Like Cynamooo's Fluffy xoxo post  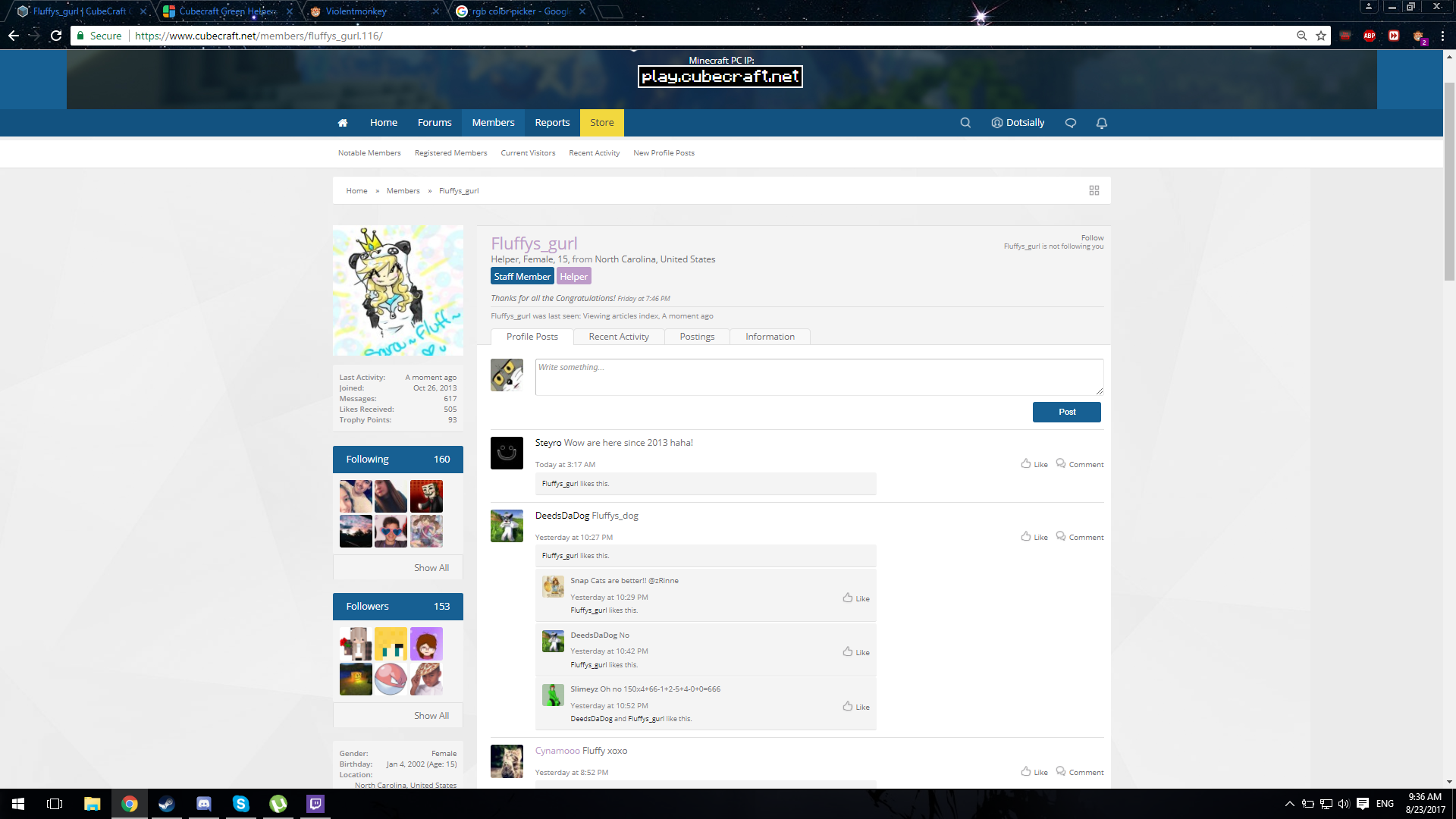point(1034,772)
